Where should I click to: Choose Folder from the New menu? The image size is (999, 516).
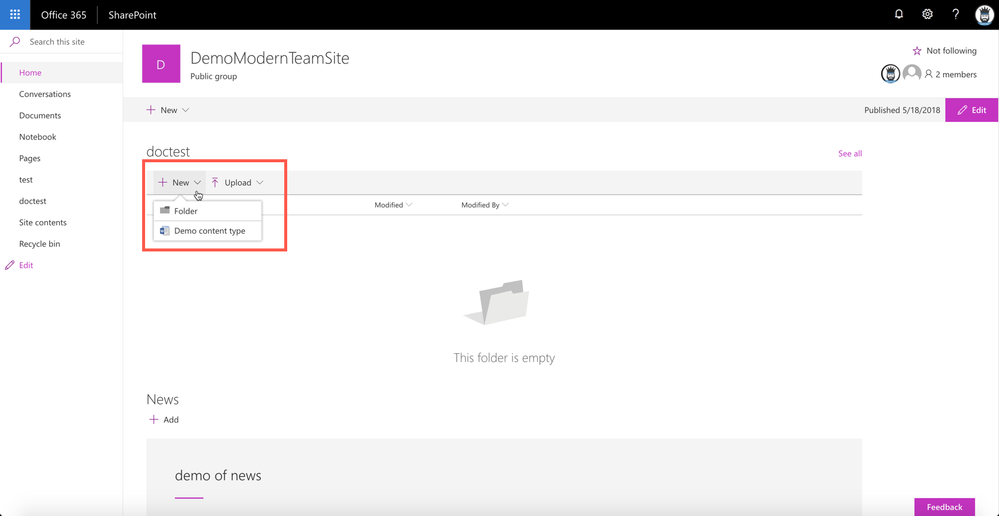tap(208, 211)
